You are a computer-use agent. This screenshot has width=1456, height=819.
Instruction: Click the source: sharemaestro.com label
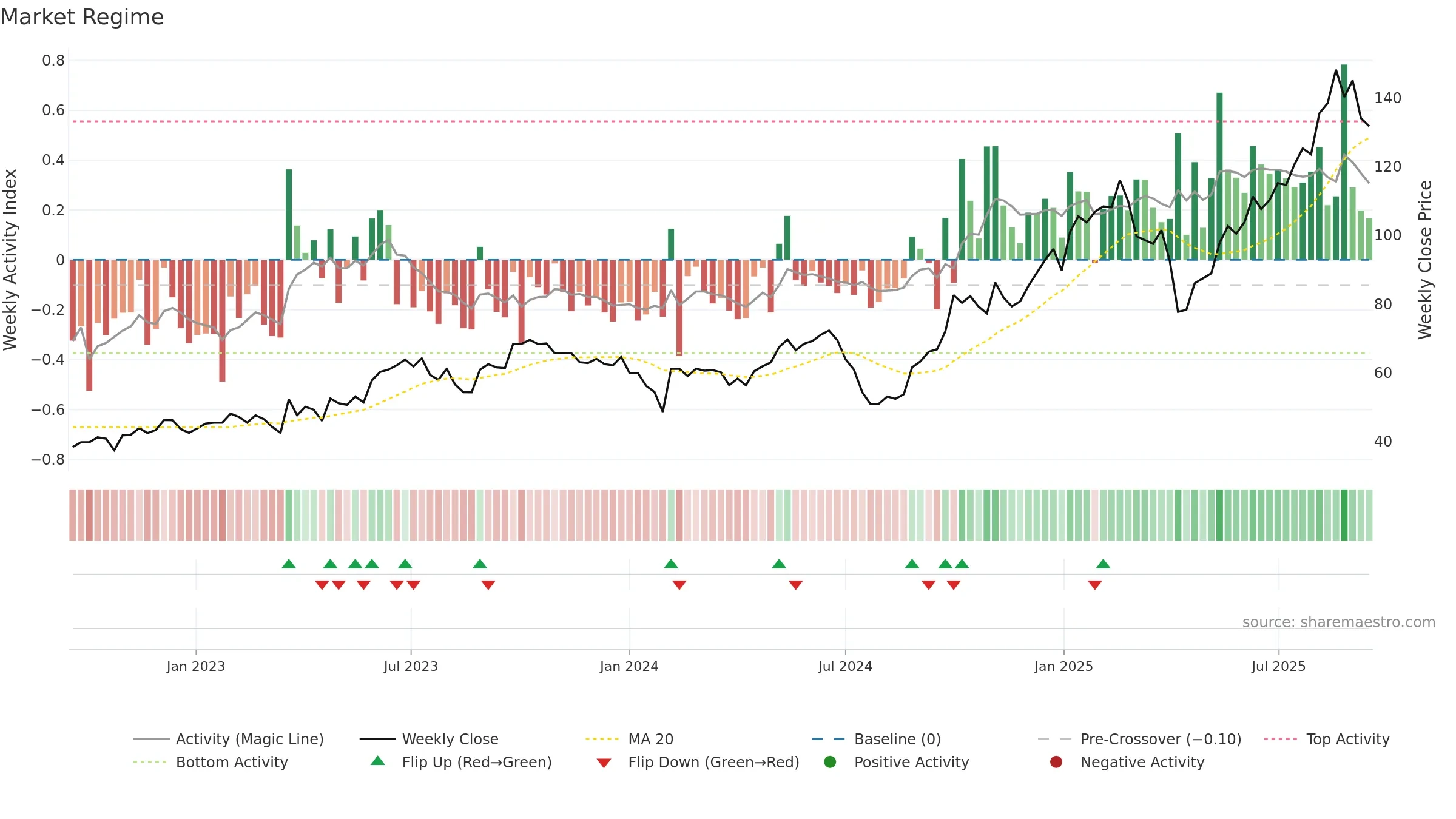click(1338, 622)
